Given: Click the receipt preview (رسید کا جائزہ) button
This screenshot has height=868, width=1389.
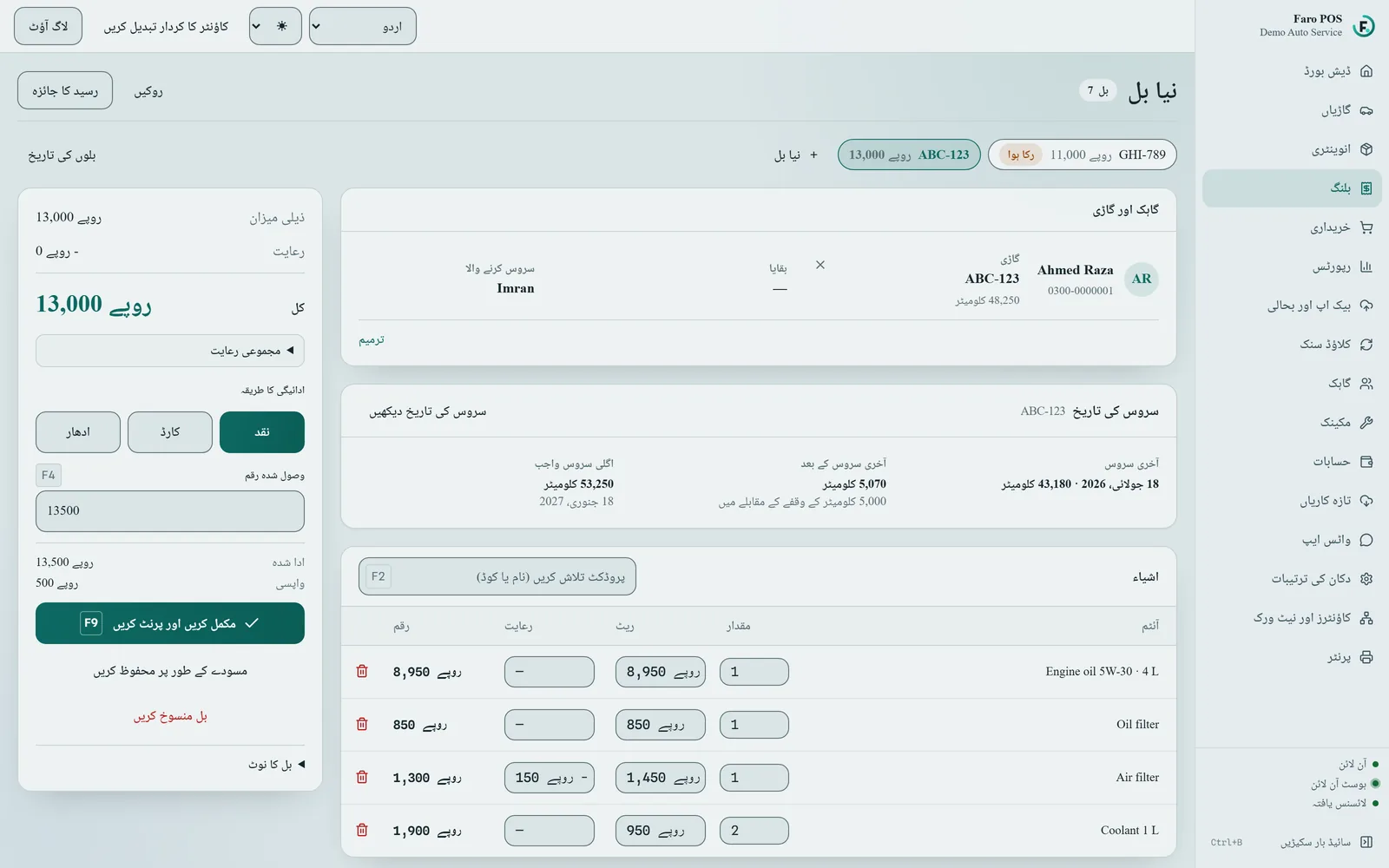Looking at the screenshot, I should [65, 90].
